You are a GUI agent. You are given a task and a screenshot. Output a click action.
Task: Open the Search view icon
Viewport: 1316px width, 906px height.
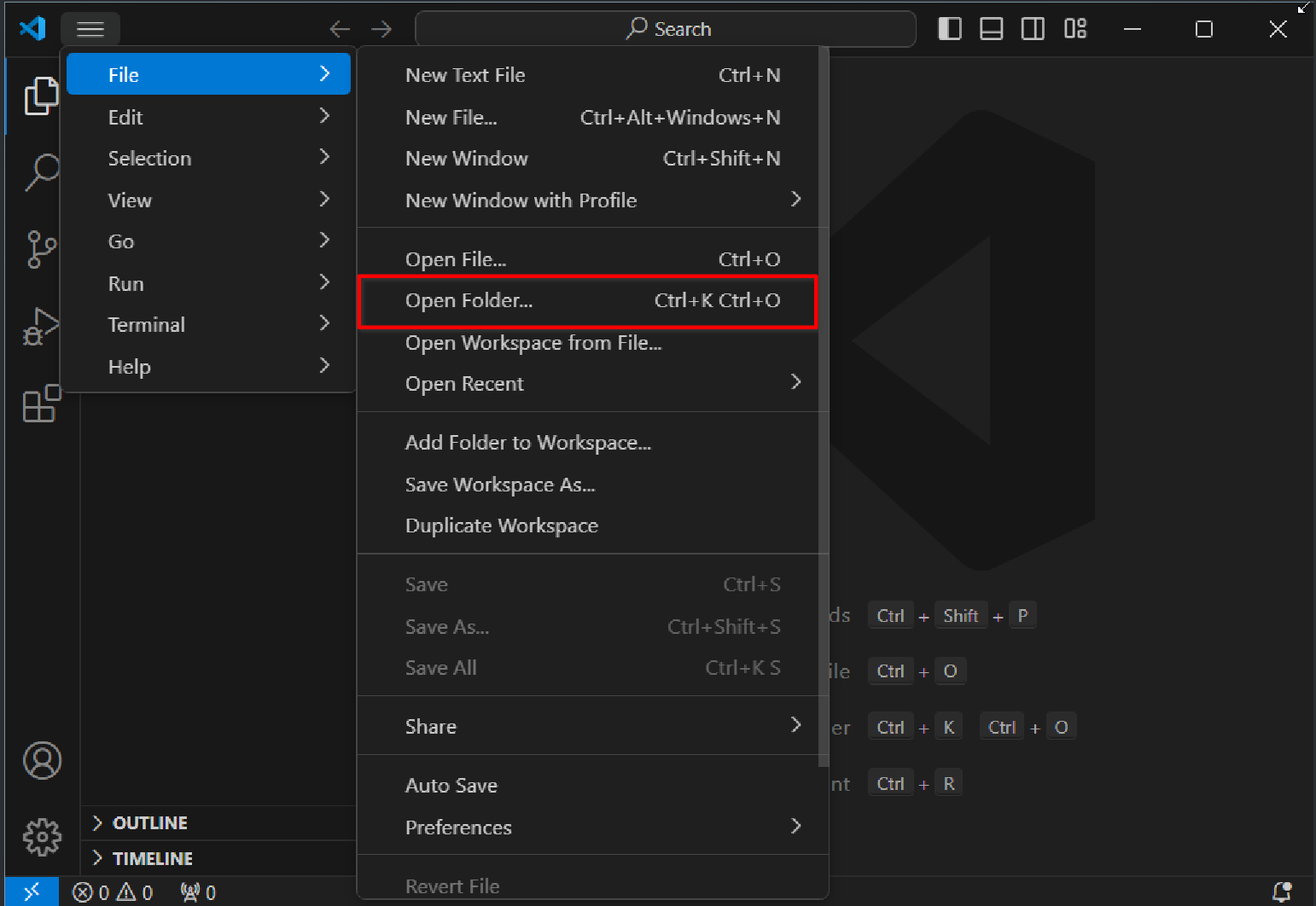pyautogui.click(x=40, y=171)
